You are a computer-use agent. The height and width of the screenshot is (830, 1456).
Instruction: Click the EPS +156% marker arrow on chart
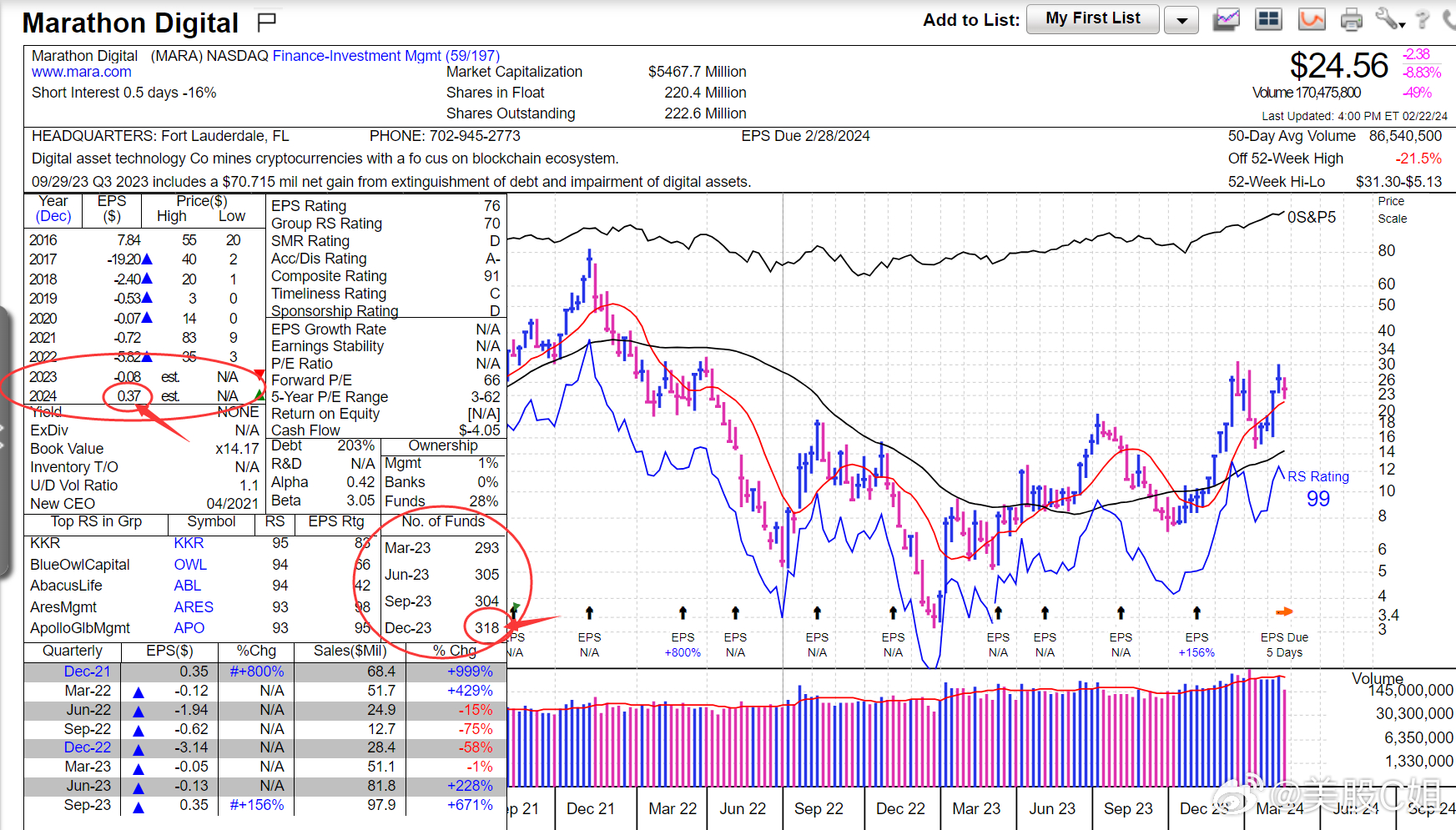[x=1197, y=613]
